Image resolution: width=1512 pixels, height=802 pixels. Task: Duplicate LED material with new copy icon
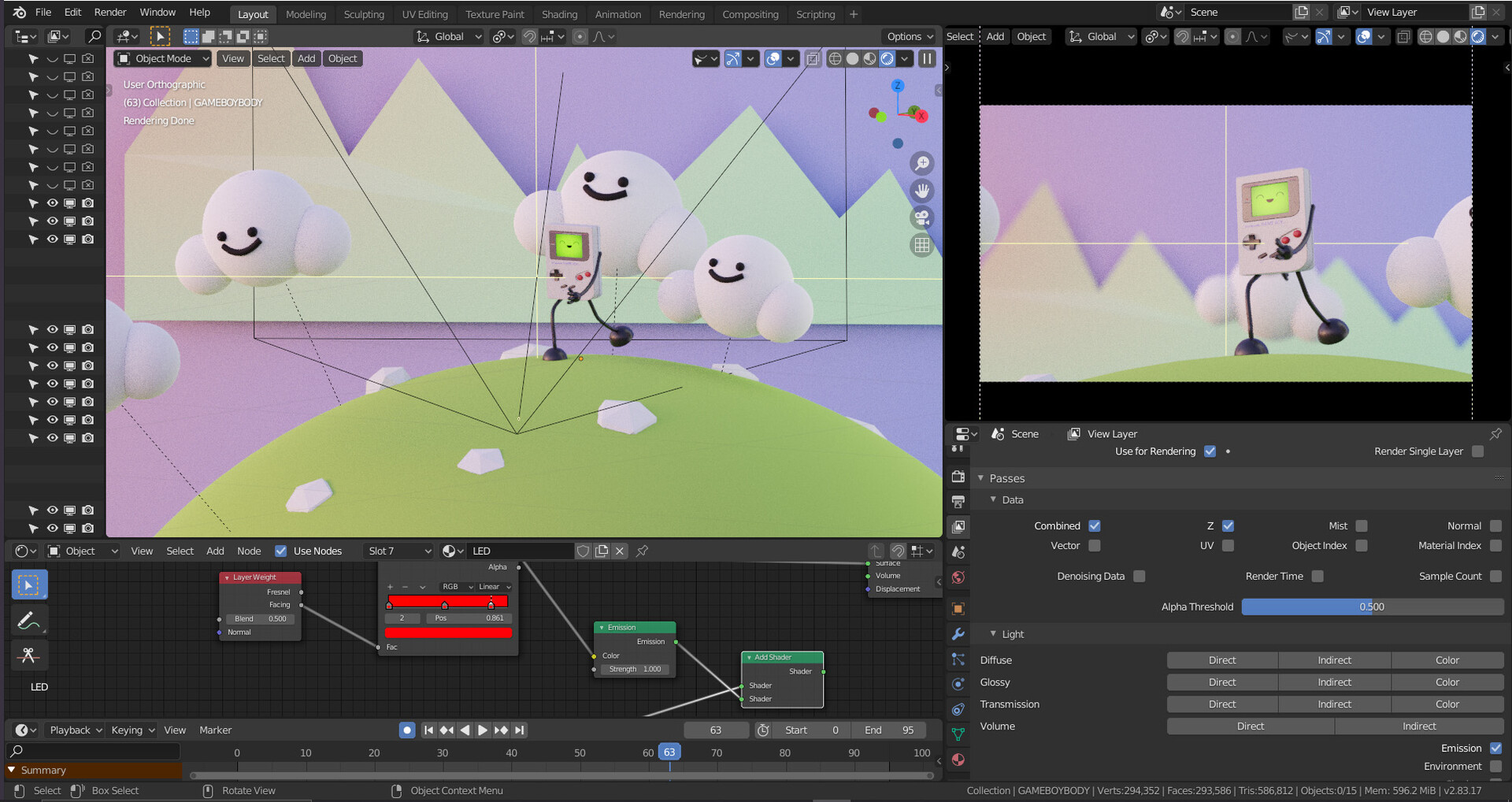click(x=602, y=551)
